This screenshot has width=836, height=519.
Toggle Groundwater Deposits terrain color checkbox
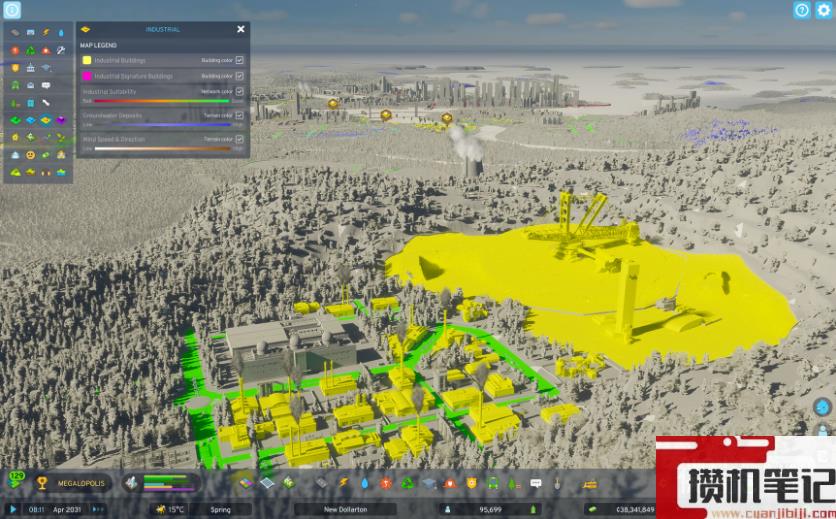point(239,115)
